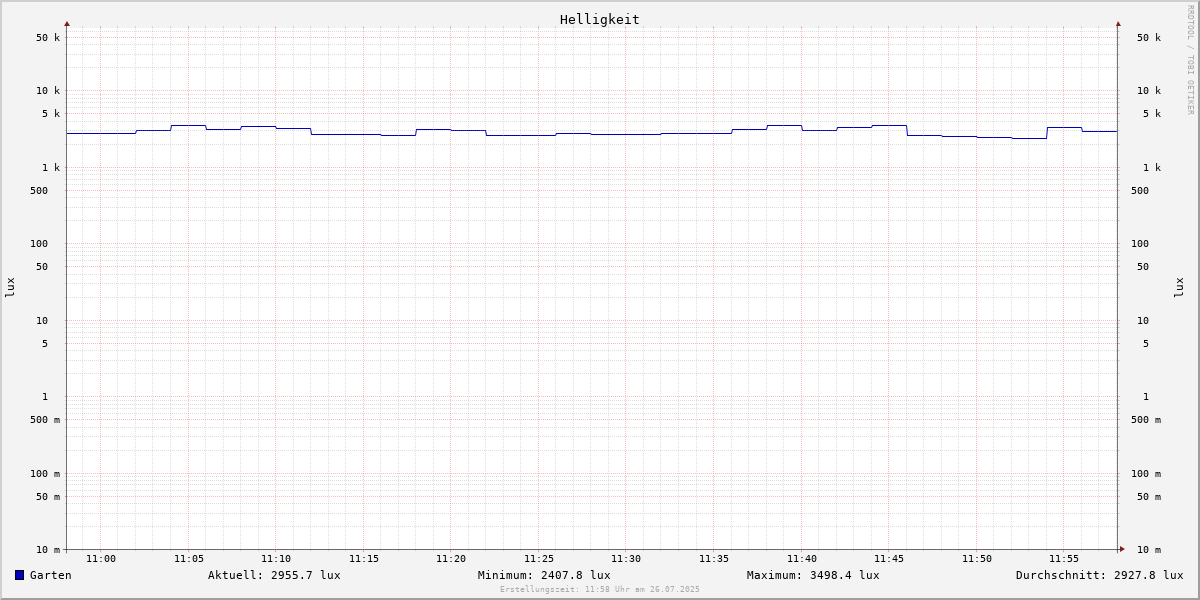Click the '10 k' label on left axis
The height and width of the screenshot is (600, 1200).
point(48,91)
